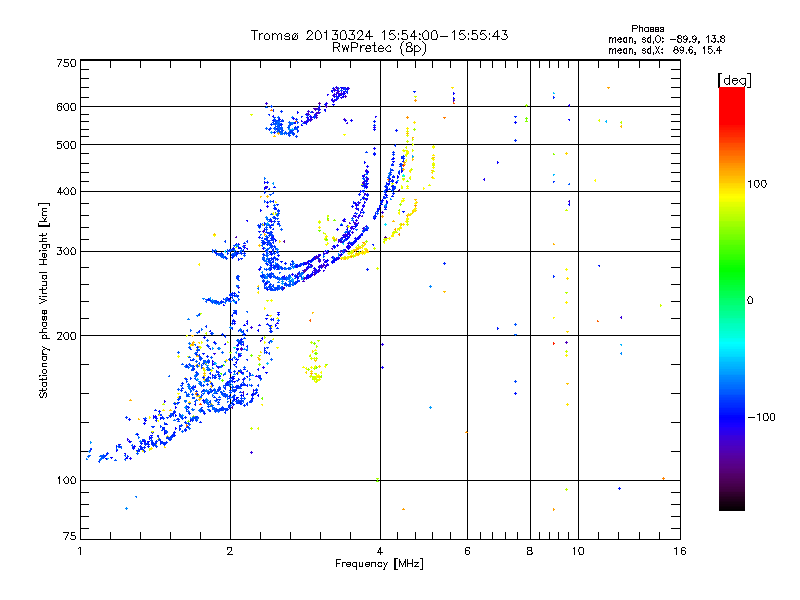Viewport: 800px width, 600px height.
Task: Click the plot title 'Tromsø 20130324 15:54:00-15:55:43'
Action: point(380,35)
